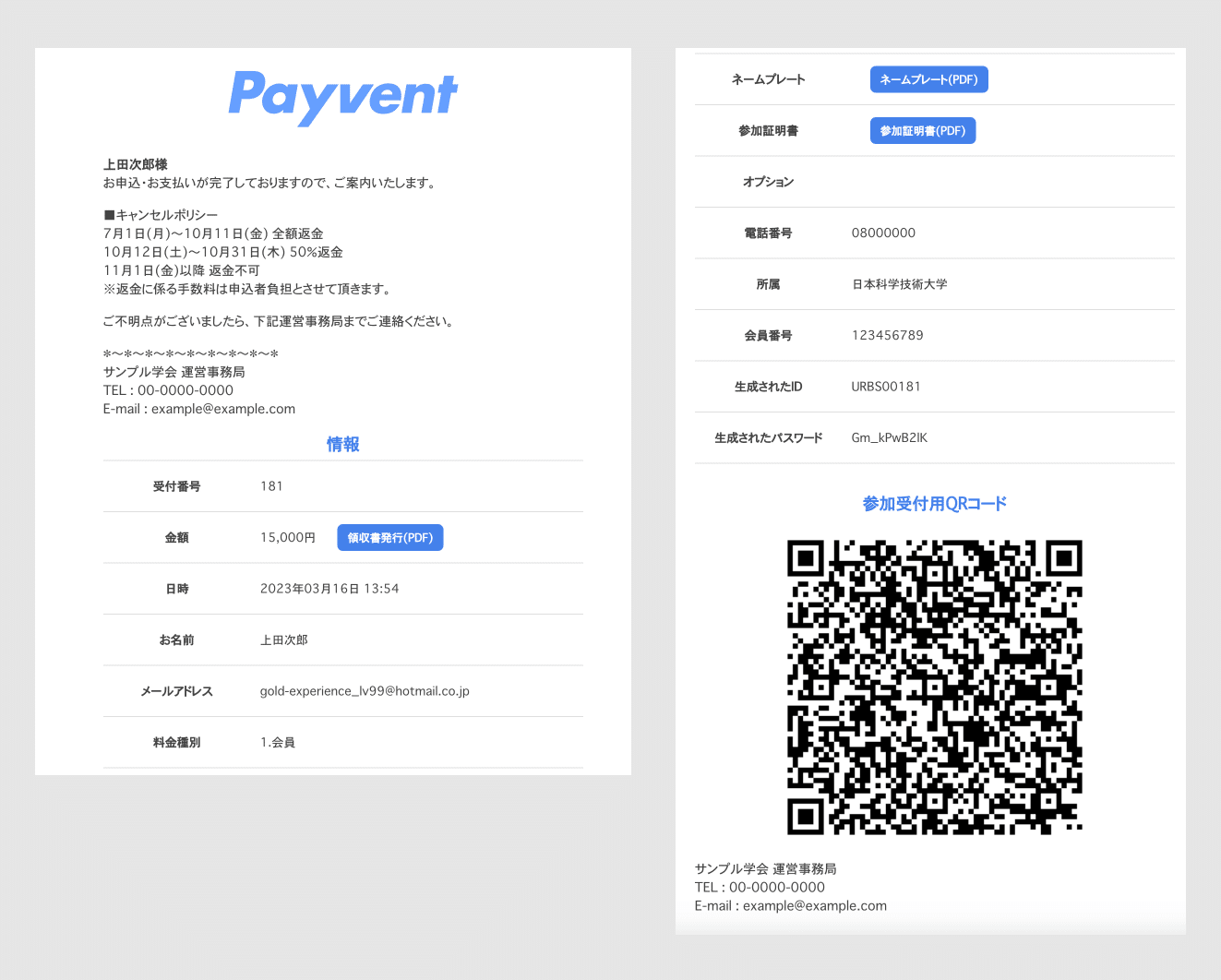1221x980 pixels.
Task: Click the メールアドレス label
Action: tap(177, 691)
